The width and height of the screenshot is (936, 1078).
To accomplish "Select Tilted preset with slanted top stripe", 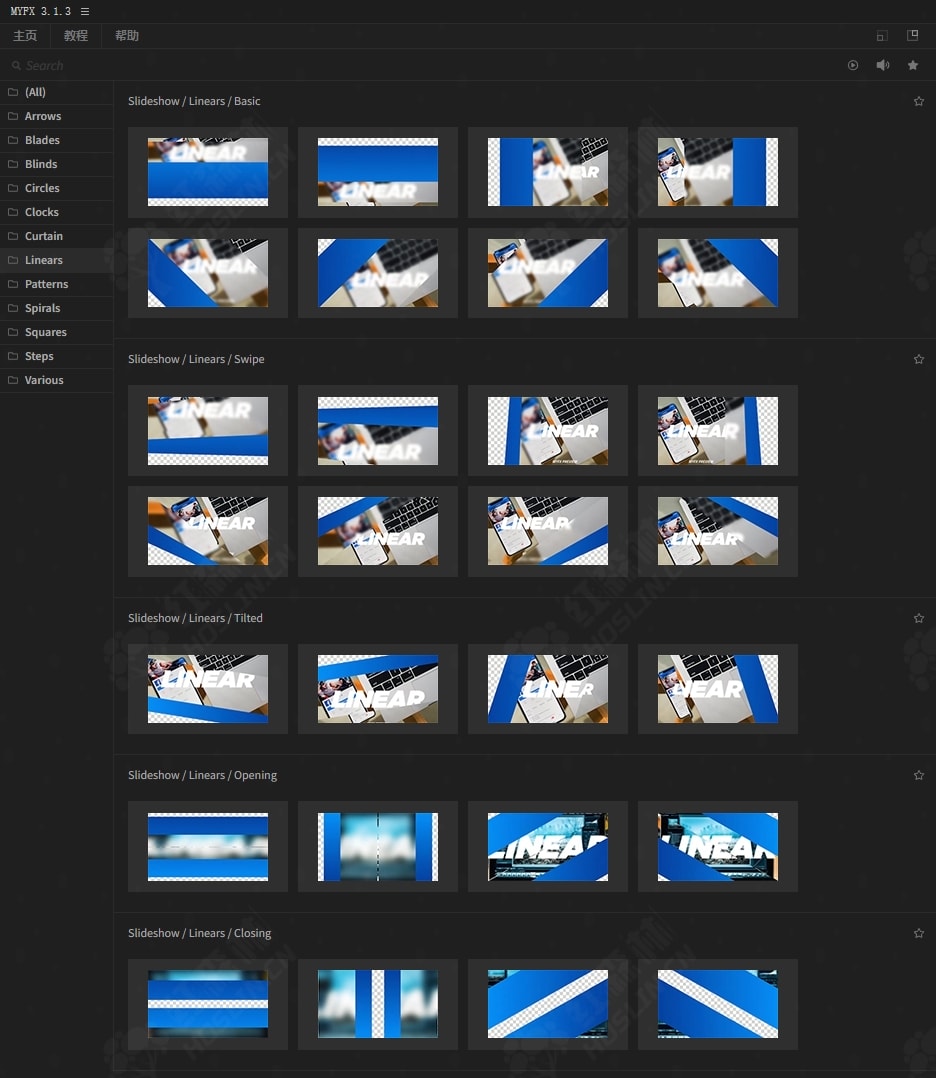I will (x=378, y=689).
